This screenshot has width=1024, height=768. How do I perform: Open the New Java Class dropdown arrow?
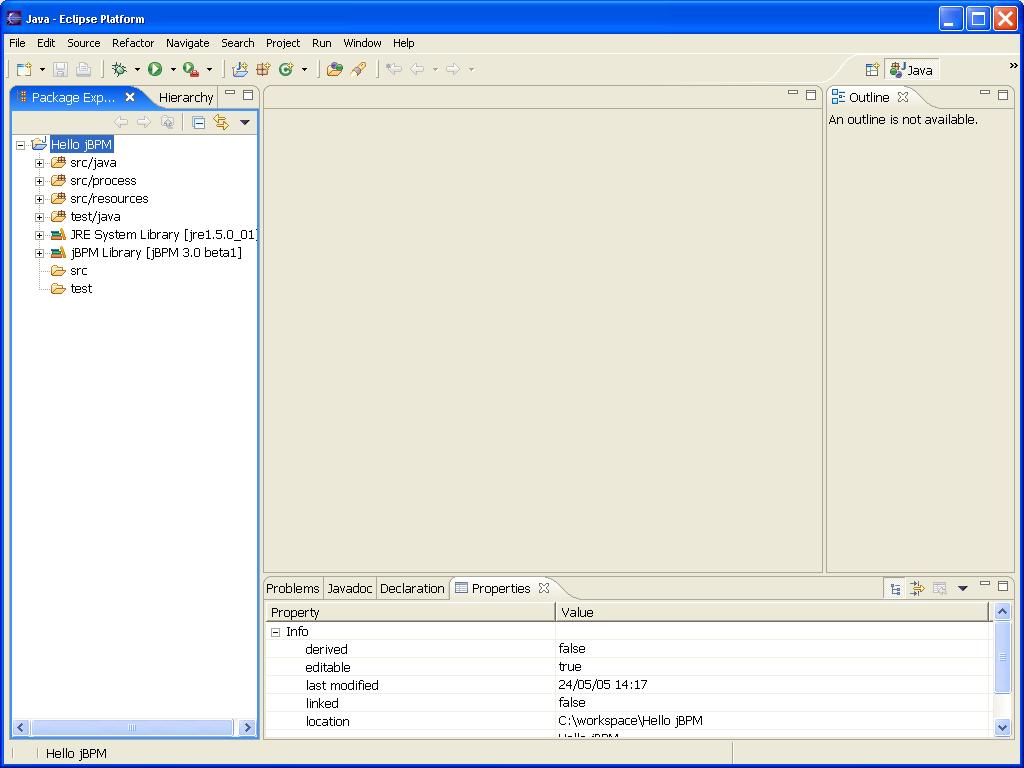[304, 69]
